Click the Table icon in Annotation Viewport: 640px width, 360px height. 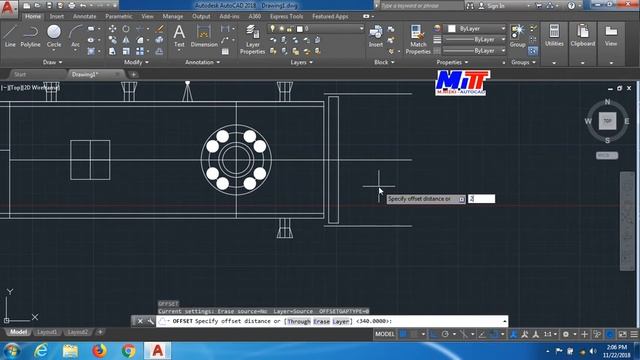pyautogui.click(x=225, y=51)
